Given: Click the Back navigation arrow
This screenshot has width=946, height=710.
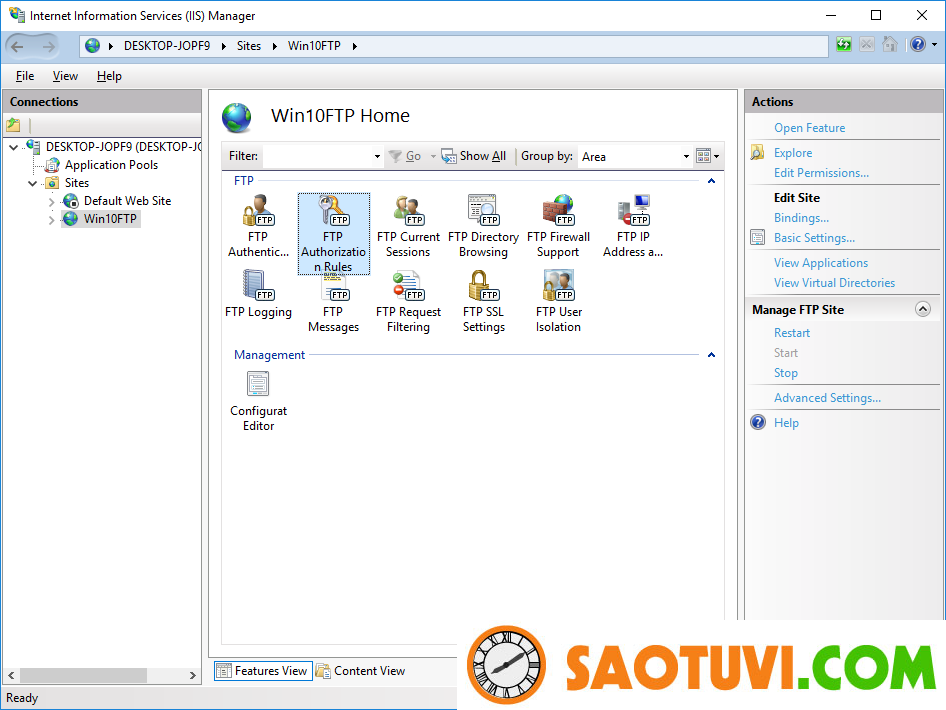Looking at the screenshot, I should pos(17,46).
